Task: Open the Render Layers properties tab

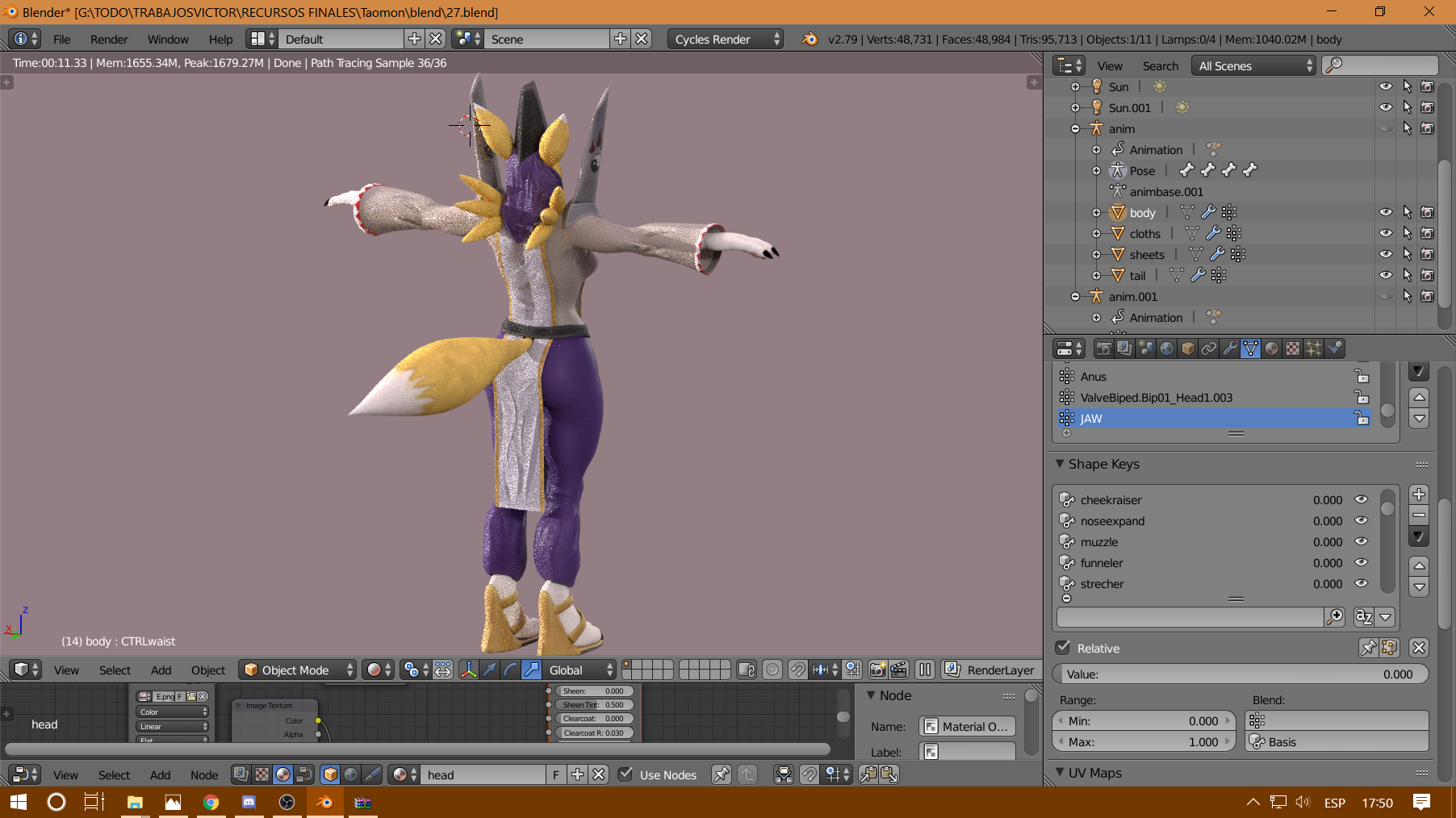Action: point(1124,348)
